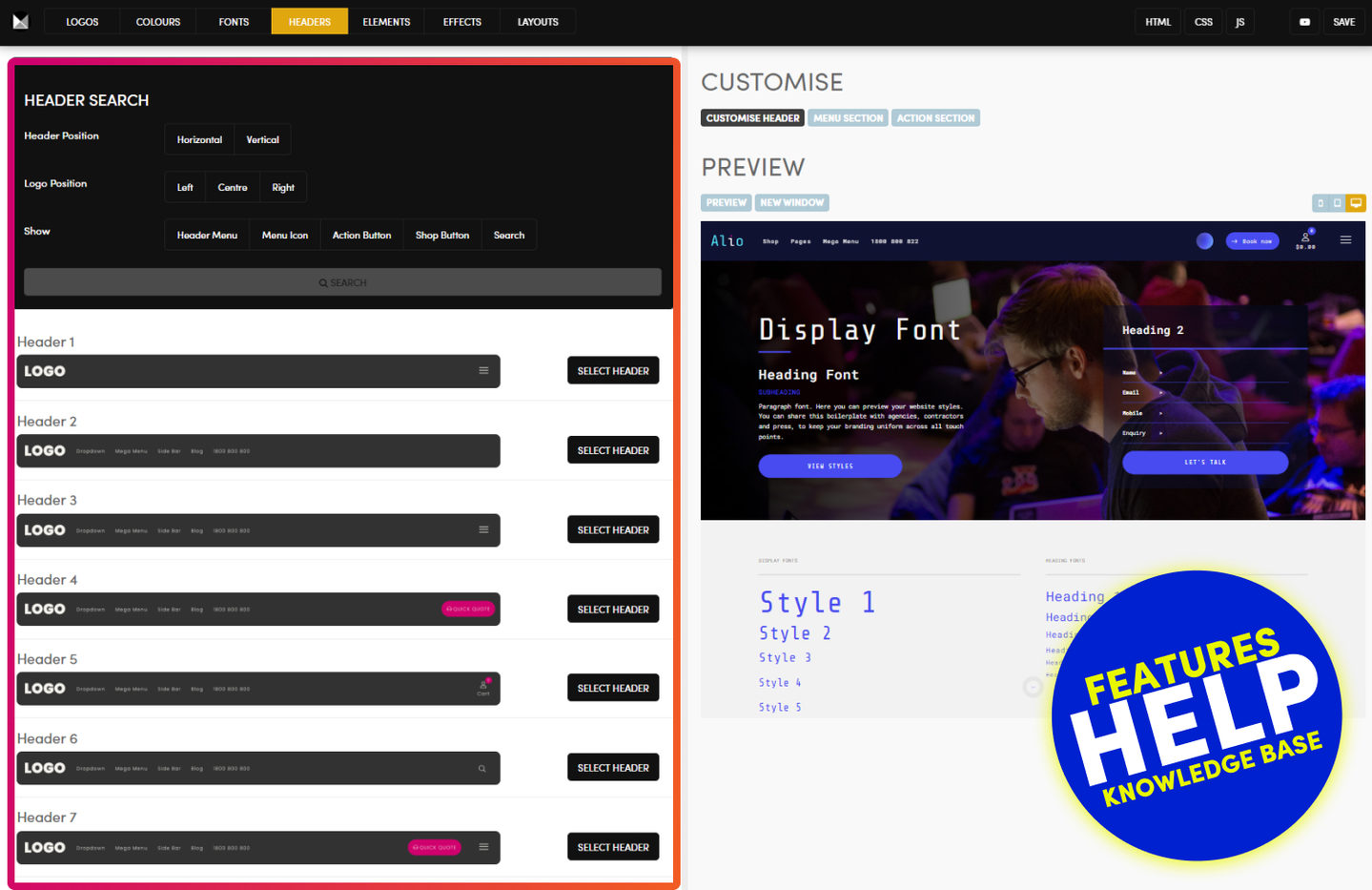Open the Colours tab
This screenshot has width=1372, height=890.
point(158,22)
